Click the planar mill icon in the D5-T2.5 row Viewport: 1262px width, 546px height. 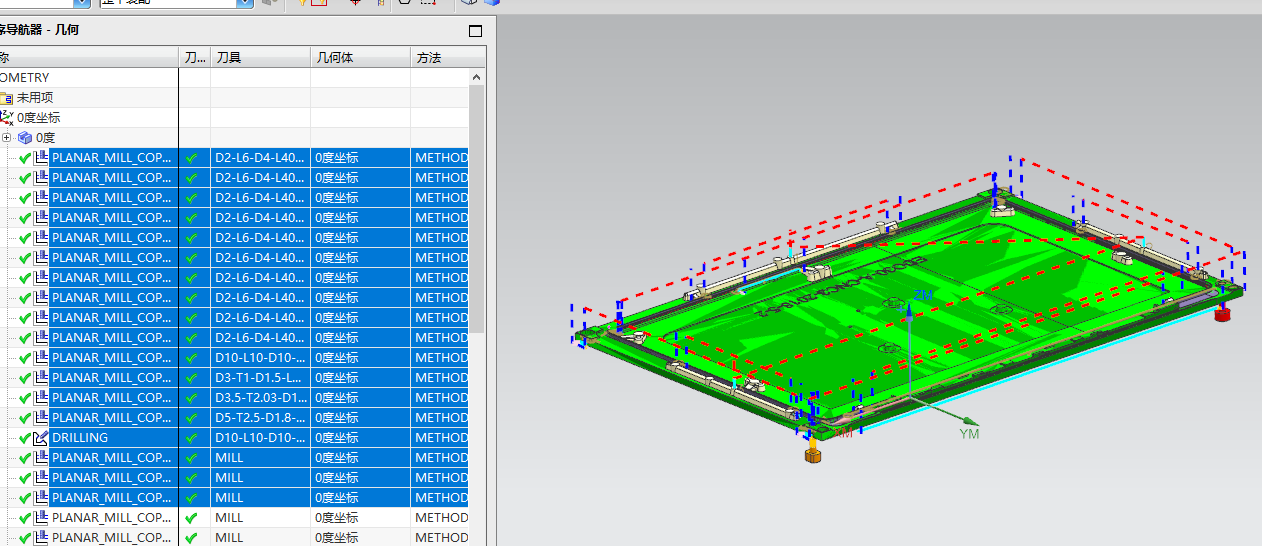coord(41,418)
